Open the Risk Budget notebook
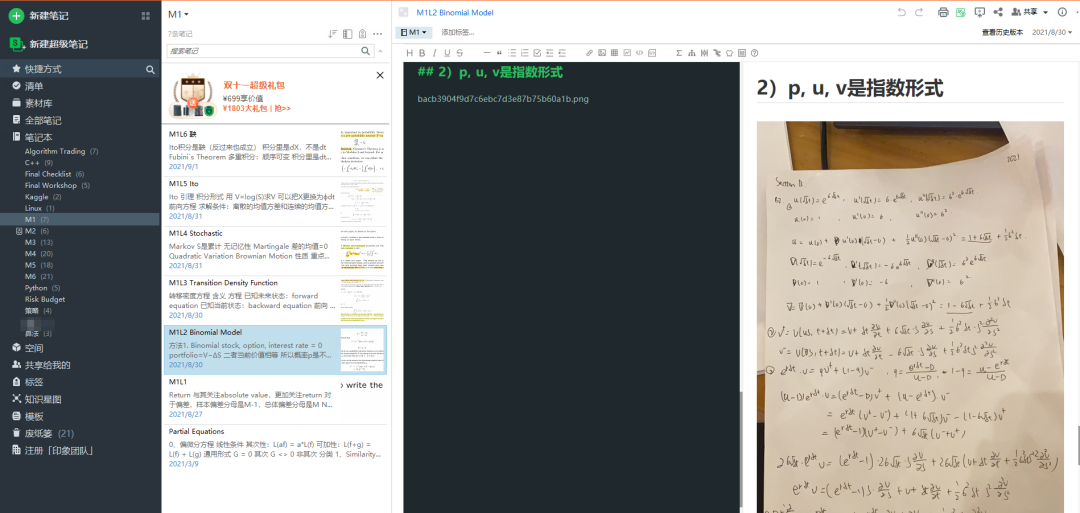1080x513 pixels. coord(45,300)
